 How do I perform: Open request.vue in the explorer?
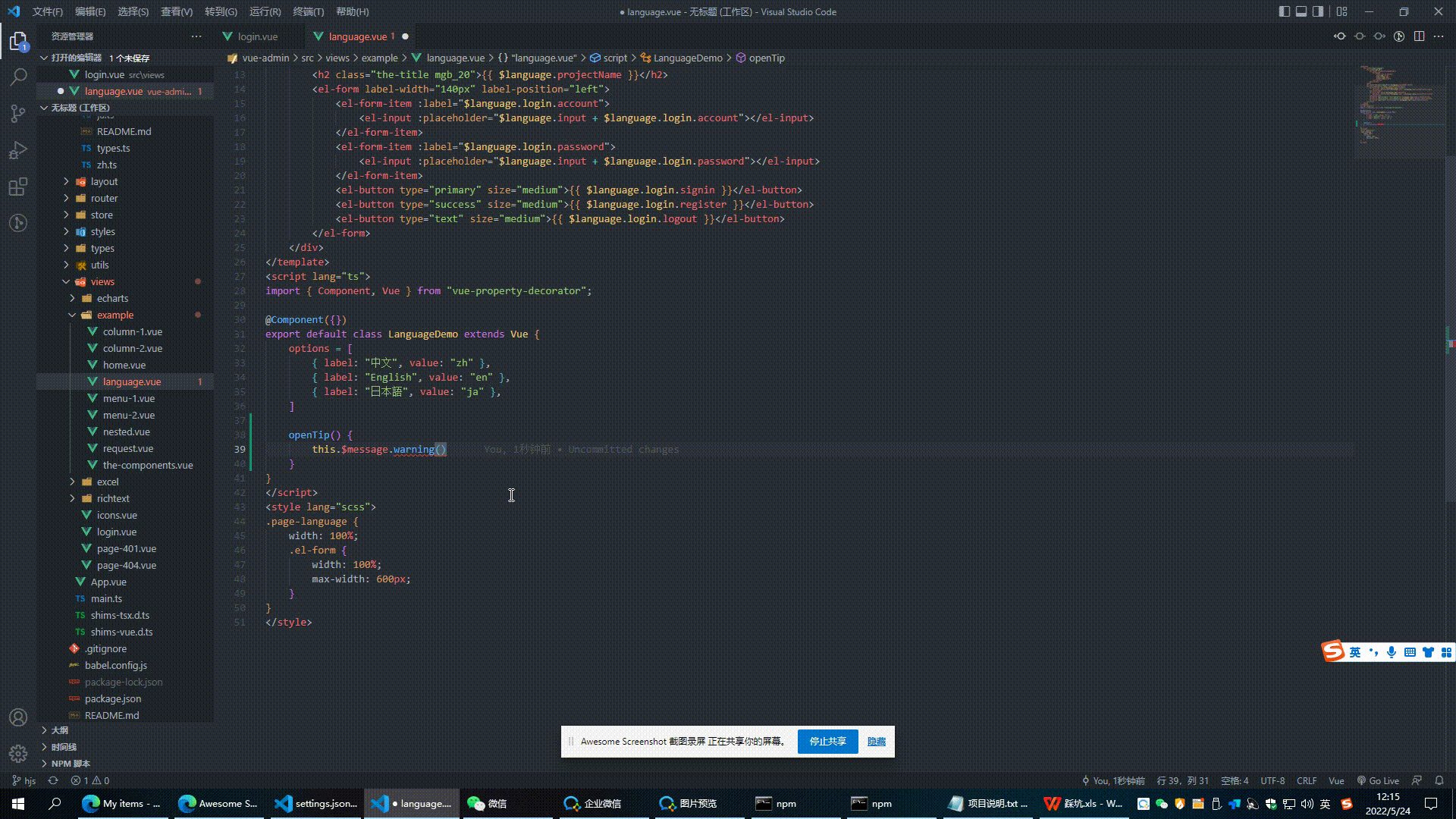pos(127,448)
